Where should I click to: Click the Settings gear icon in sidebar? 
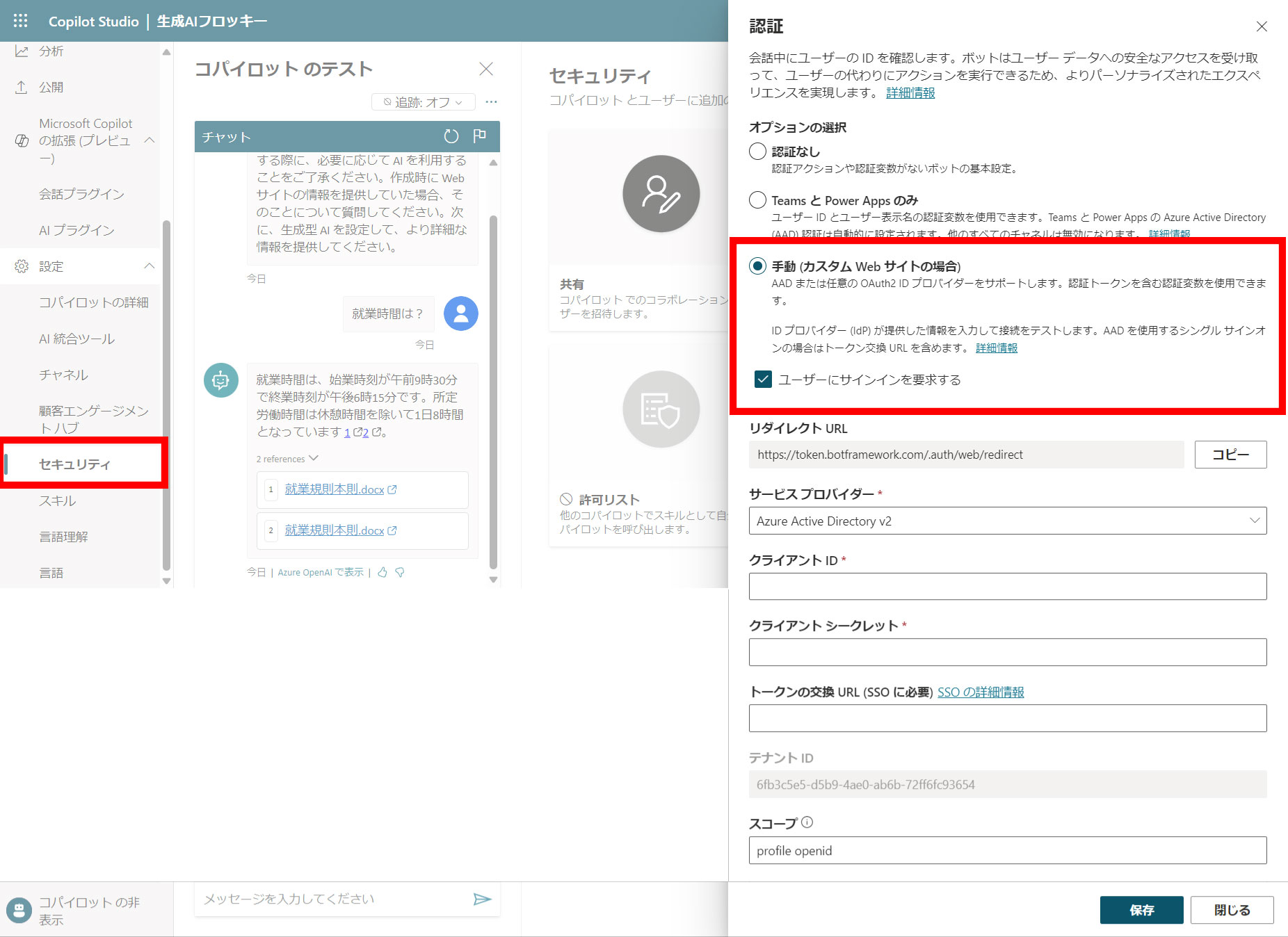(x=22, y=266)
